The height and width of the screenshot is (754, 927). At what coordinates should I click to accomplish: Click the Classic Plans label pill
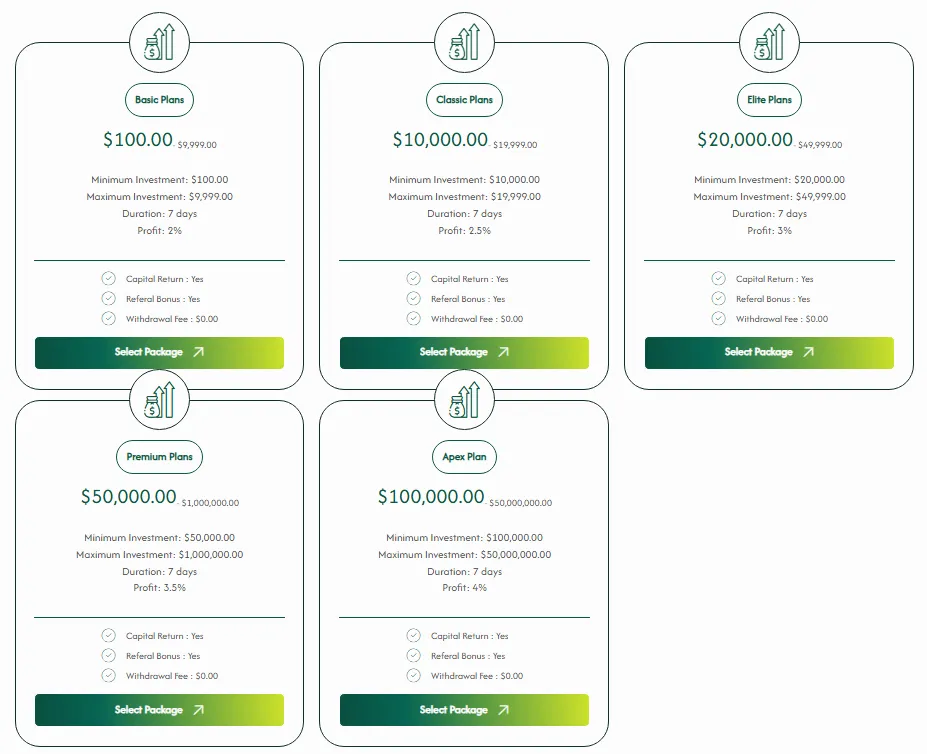[x=465, y=100]
